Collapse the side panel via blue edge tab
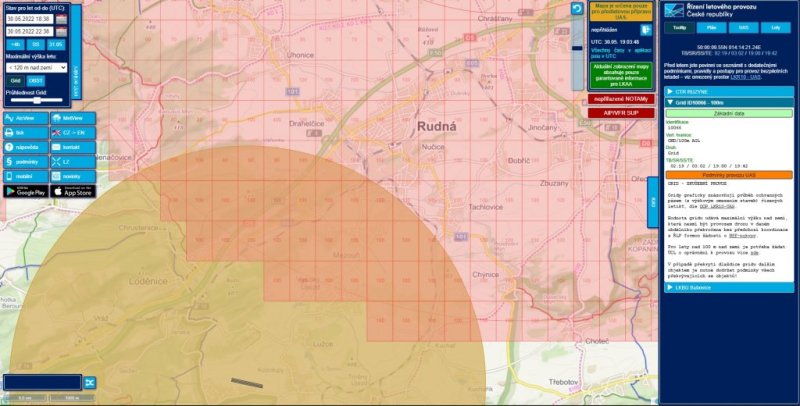The height and width of the screenshot is (406, 800). coord(653,202)
